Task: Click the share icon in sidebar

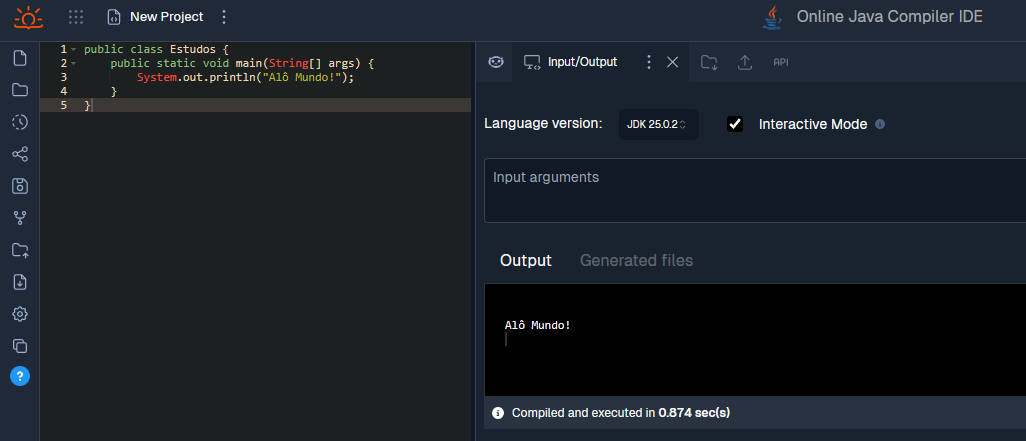Action: (x=20, y=154)
